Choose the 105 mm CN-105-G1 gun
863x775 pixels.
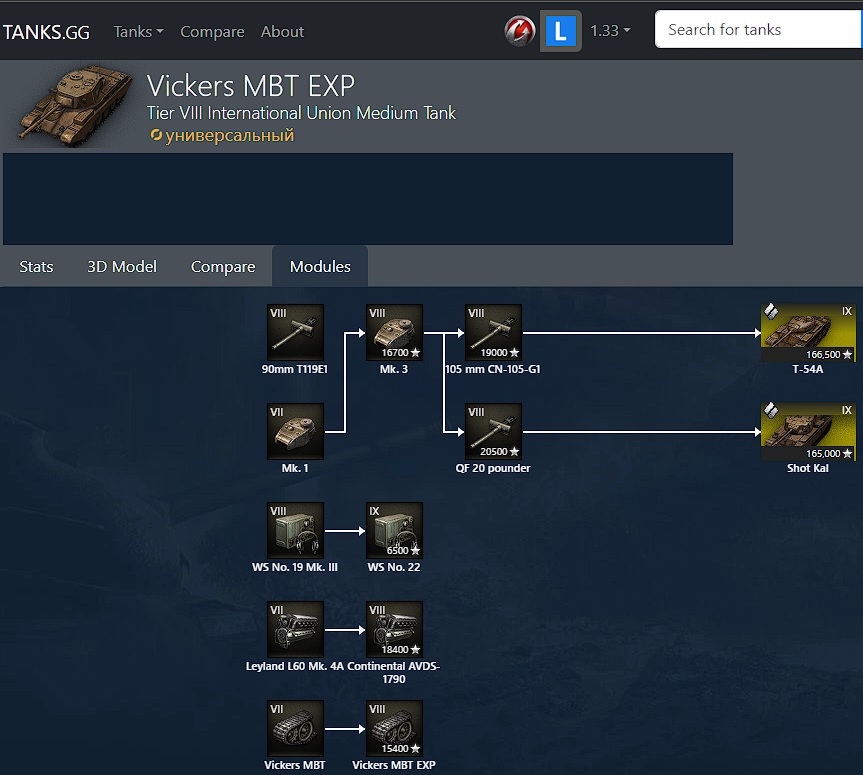point(493,333)
